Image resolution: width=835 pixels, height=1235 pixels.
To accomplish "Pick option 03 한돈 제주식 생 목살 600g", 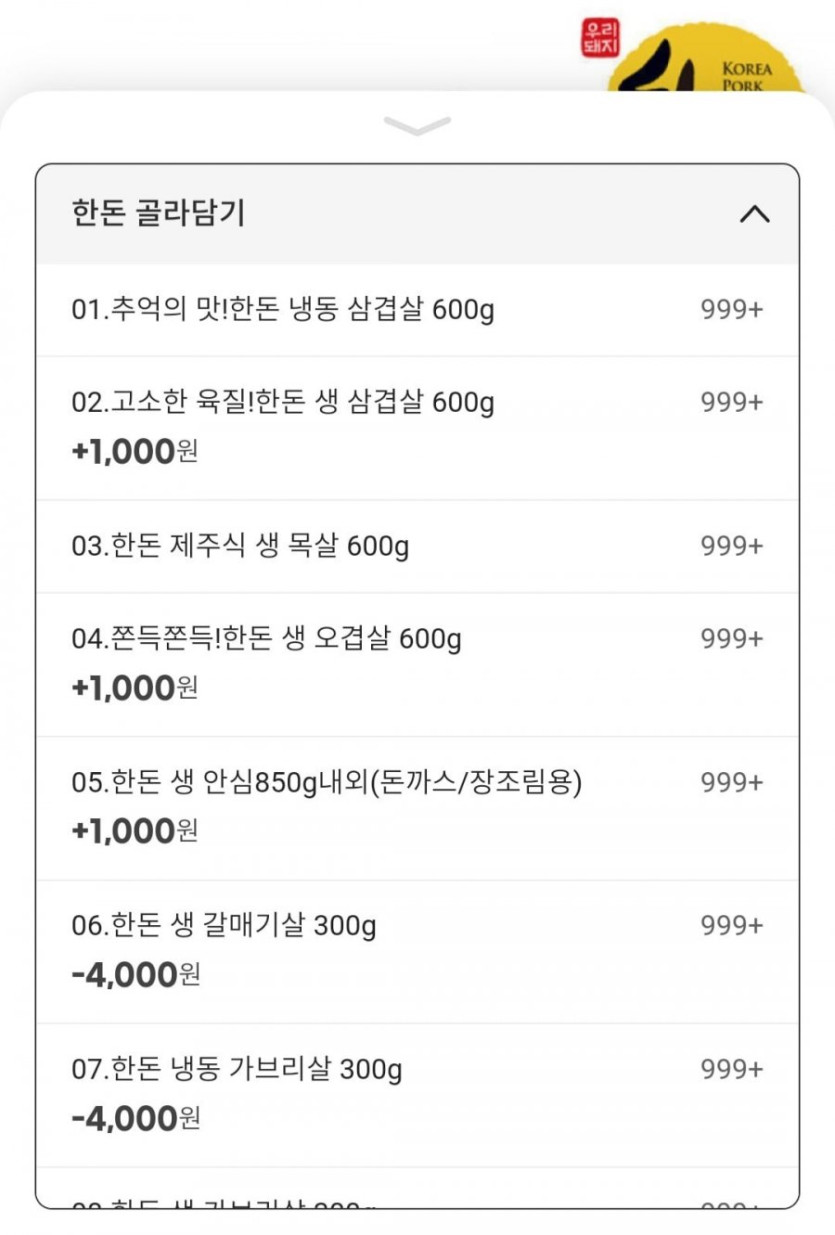I will (240, 546).
